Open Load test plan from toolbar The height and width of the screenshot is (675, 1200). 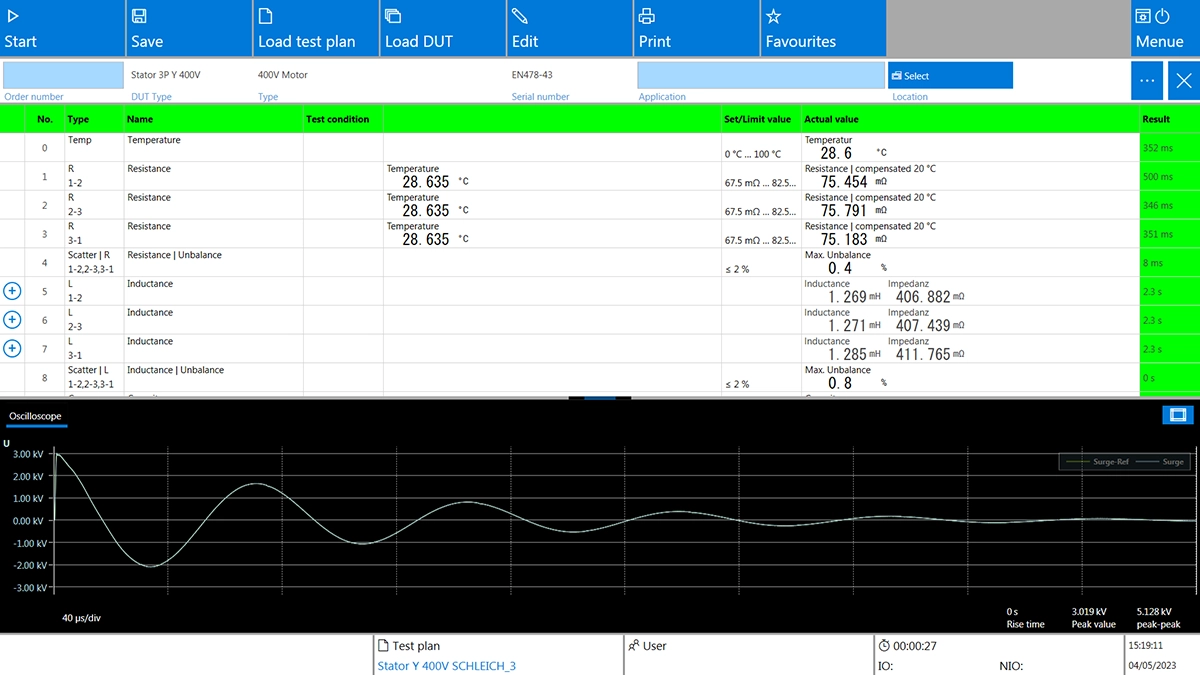point(316,28)
